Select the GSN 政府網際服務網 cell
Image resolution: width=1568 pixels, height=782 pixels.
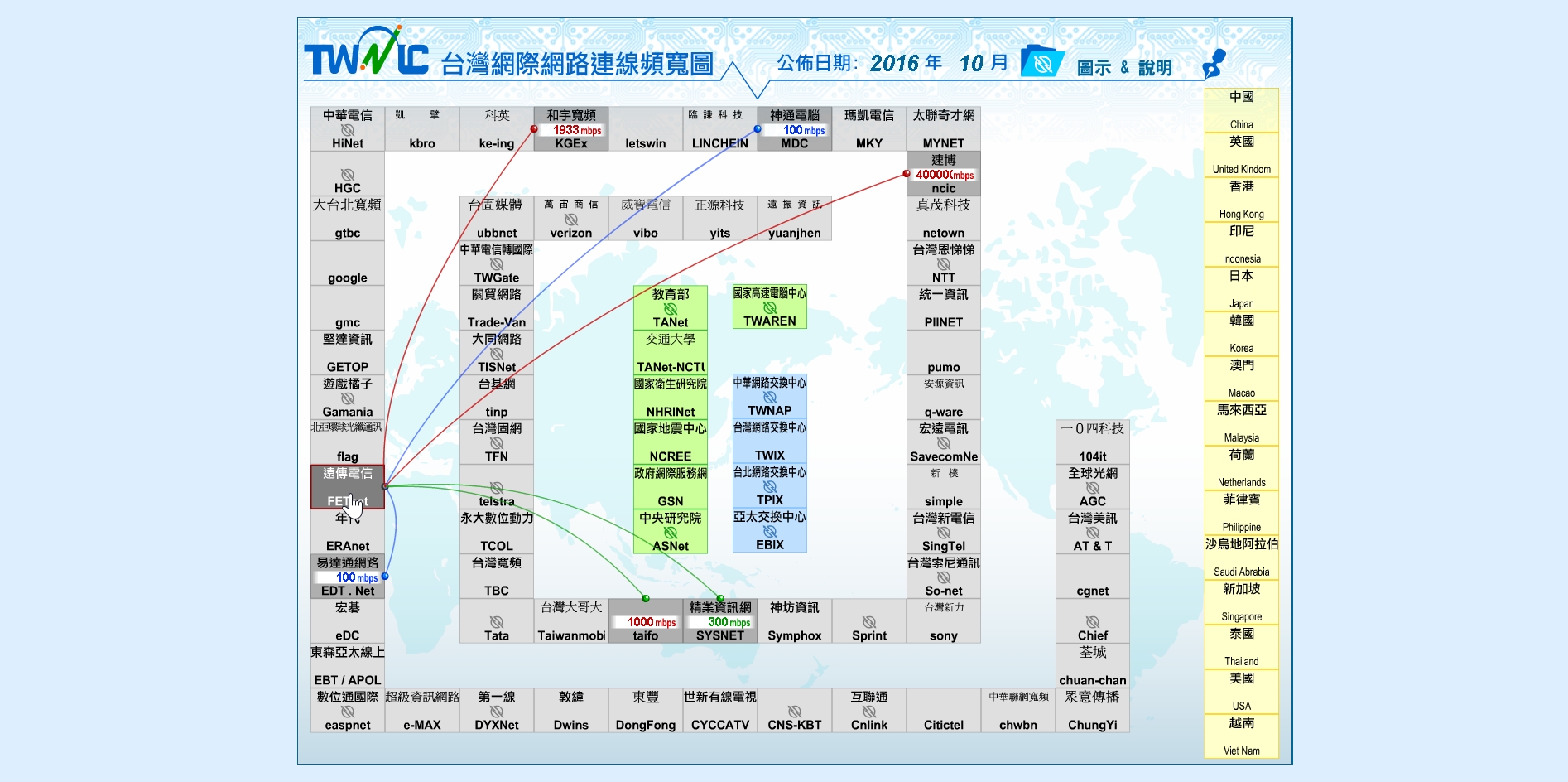pyautogui.click(x=671, y=487)
